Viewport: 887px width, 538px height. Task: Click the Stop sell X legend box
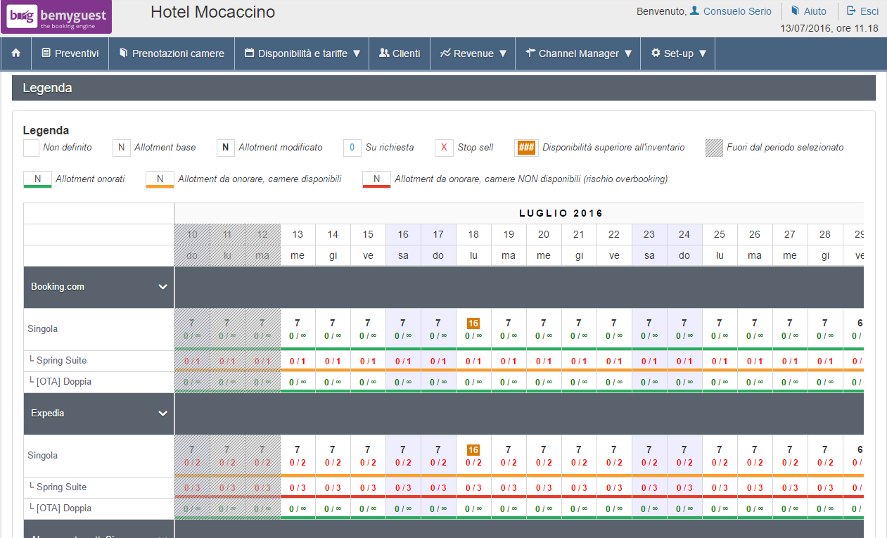tap(444, 148)
